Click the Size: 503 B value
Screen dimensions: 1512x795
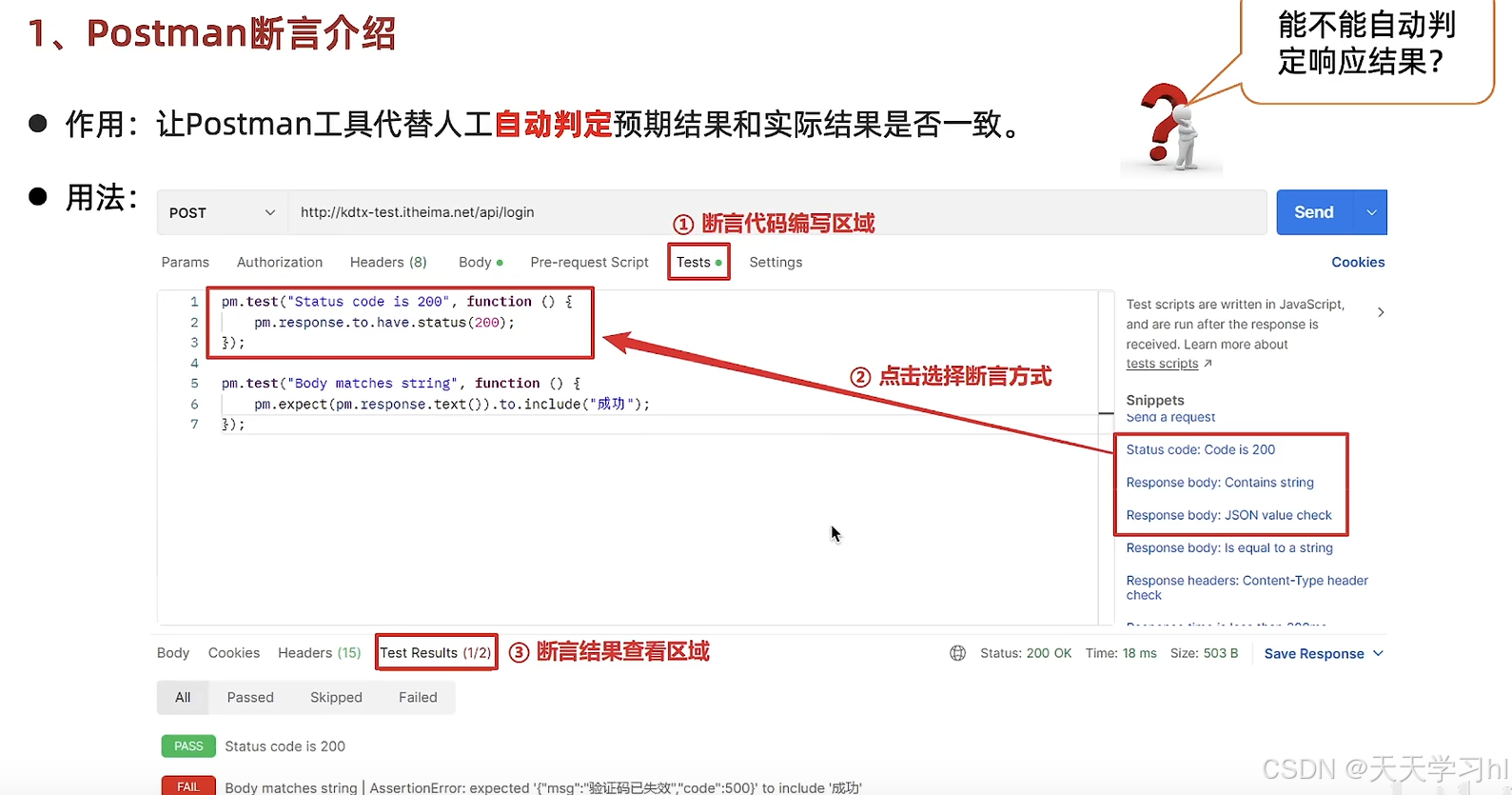click(x=1204, y=653)
